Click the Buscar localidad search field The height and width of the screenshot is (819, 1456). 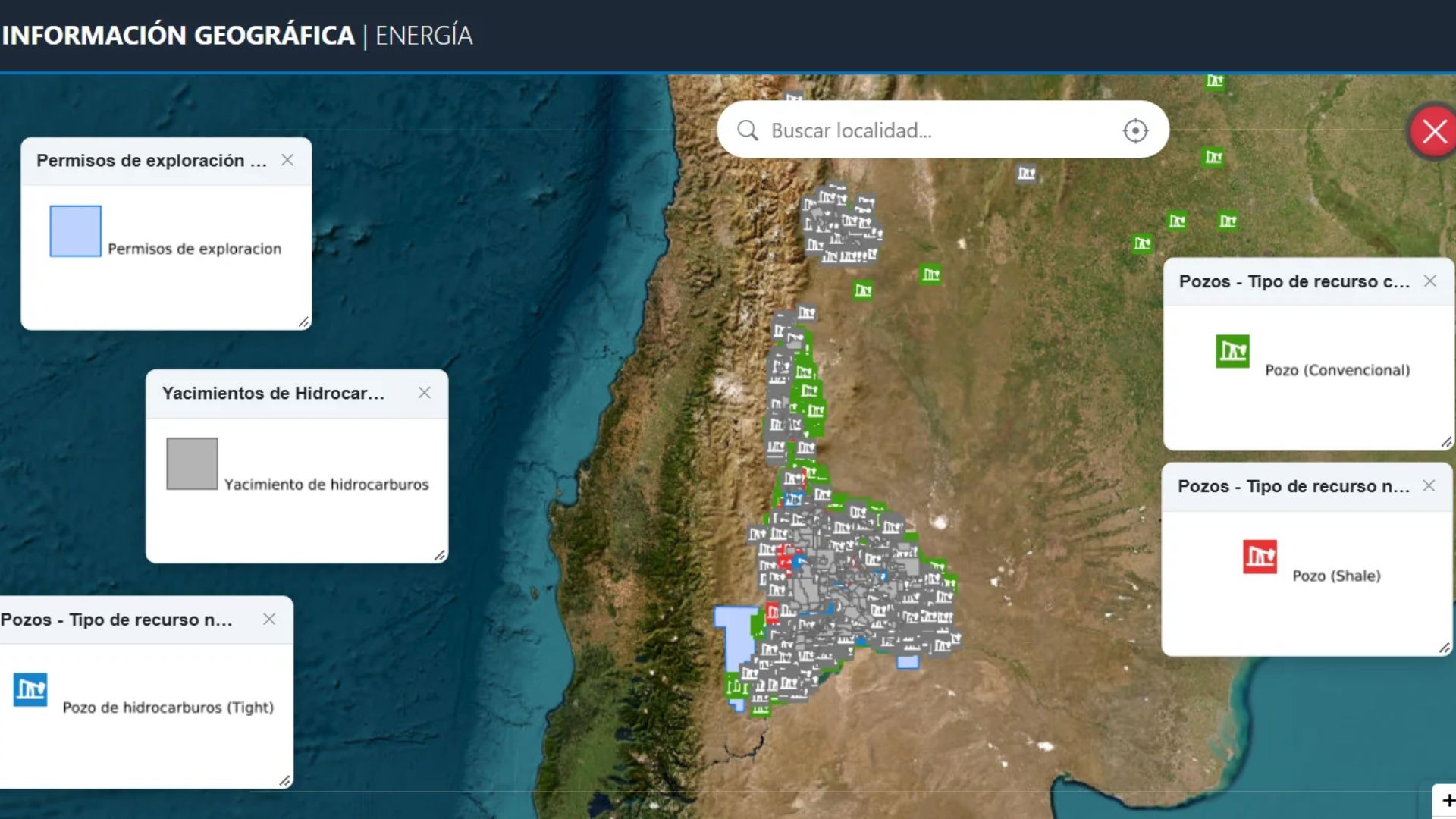click(943, 130)
